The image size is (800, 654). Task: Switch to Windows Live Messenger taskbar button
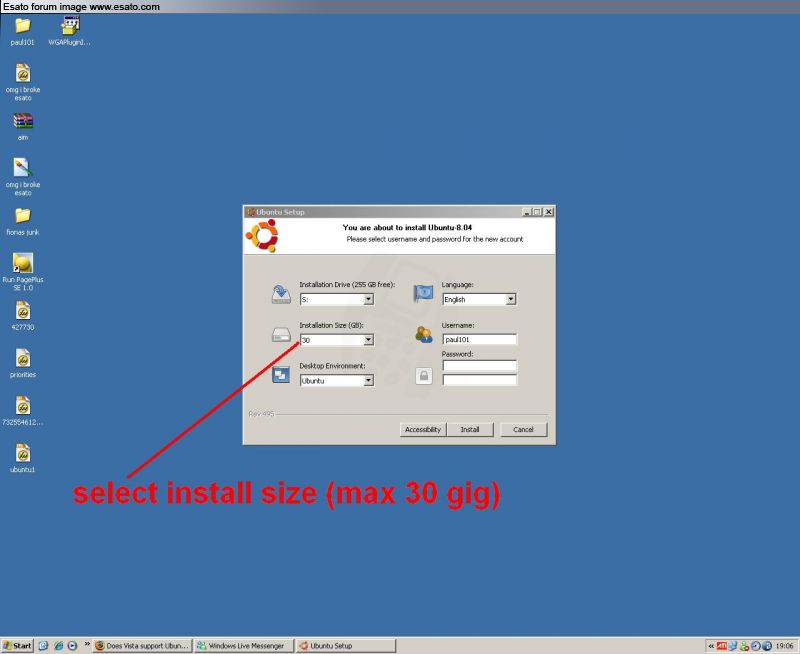tap(244, 646)
